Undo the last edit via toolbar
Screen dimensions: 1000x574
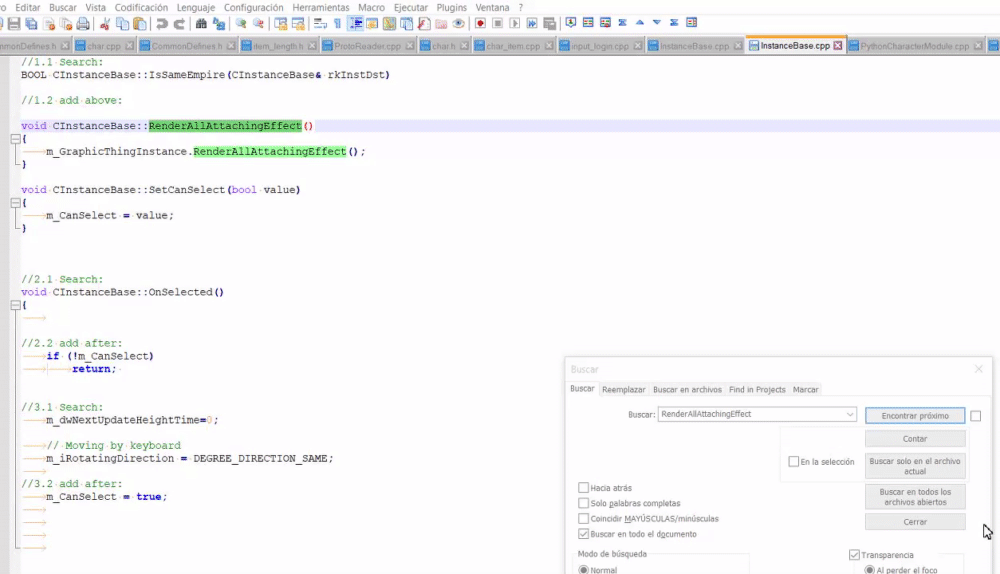[162, 24]
